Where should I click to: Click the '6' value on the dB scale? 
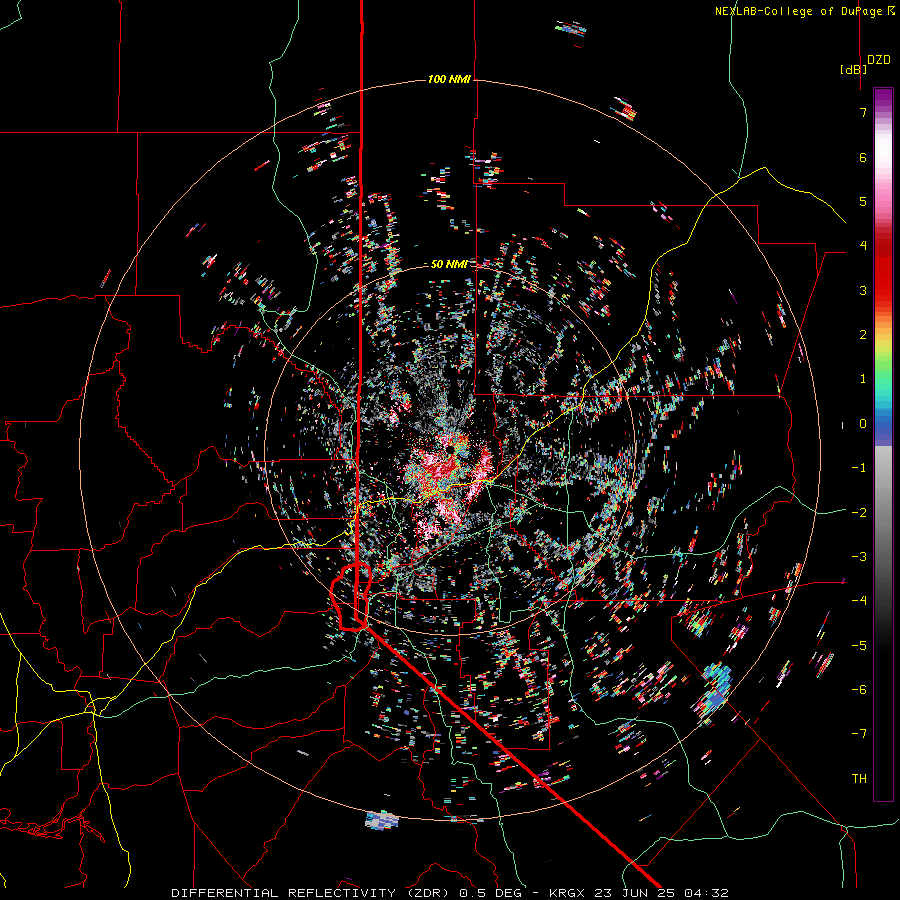click(863, 157)
